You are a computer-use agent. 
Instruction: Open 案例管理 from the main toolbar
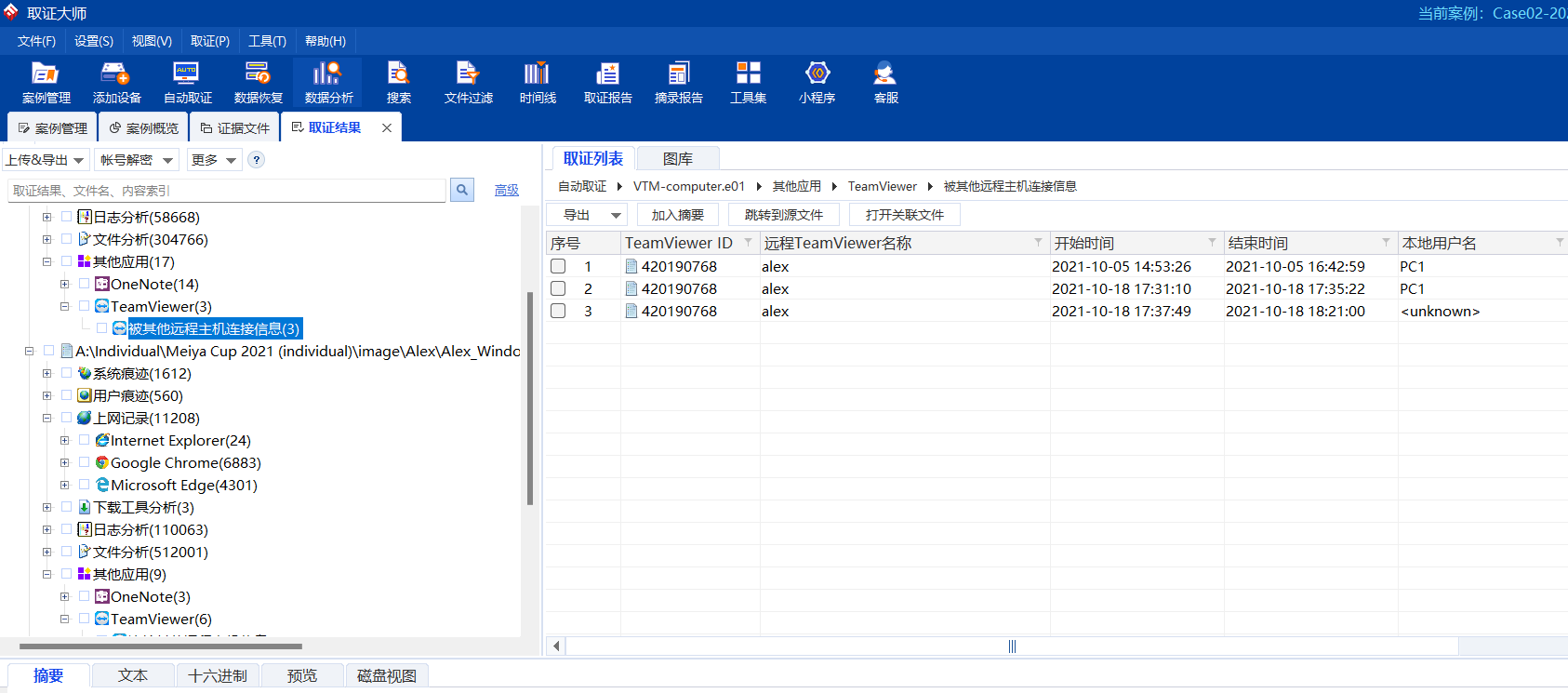click(46, 82)
